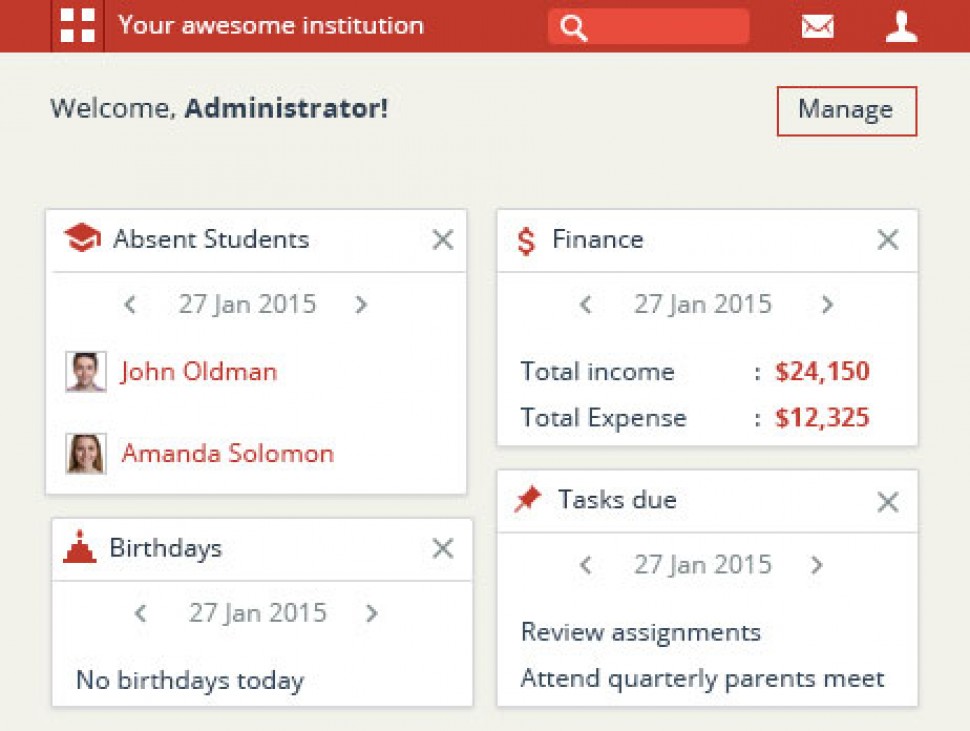Viewport: 970px width, 731px height.
Task: Go to previous date in Tasks due
Action: pyautogui.click(x=586, y=565)
